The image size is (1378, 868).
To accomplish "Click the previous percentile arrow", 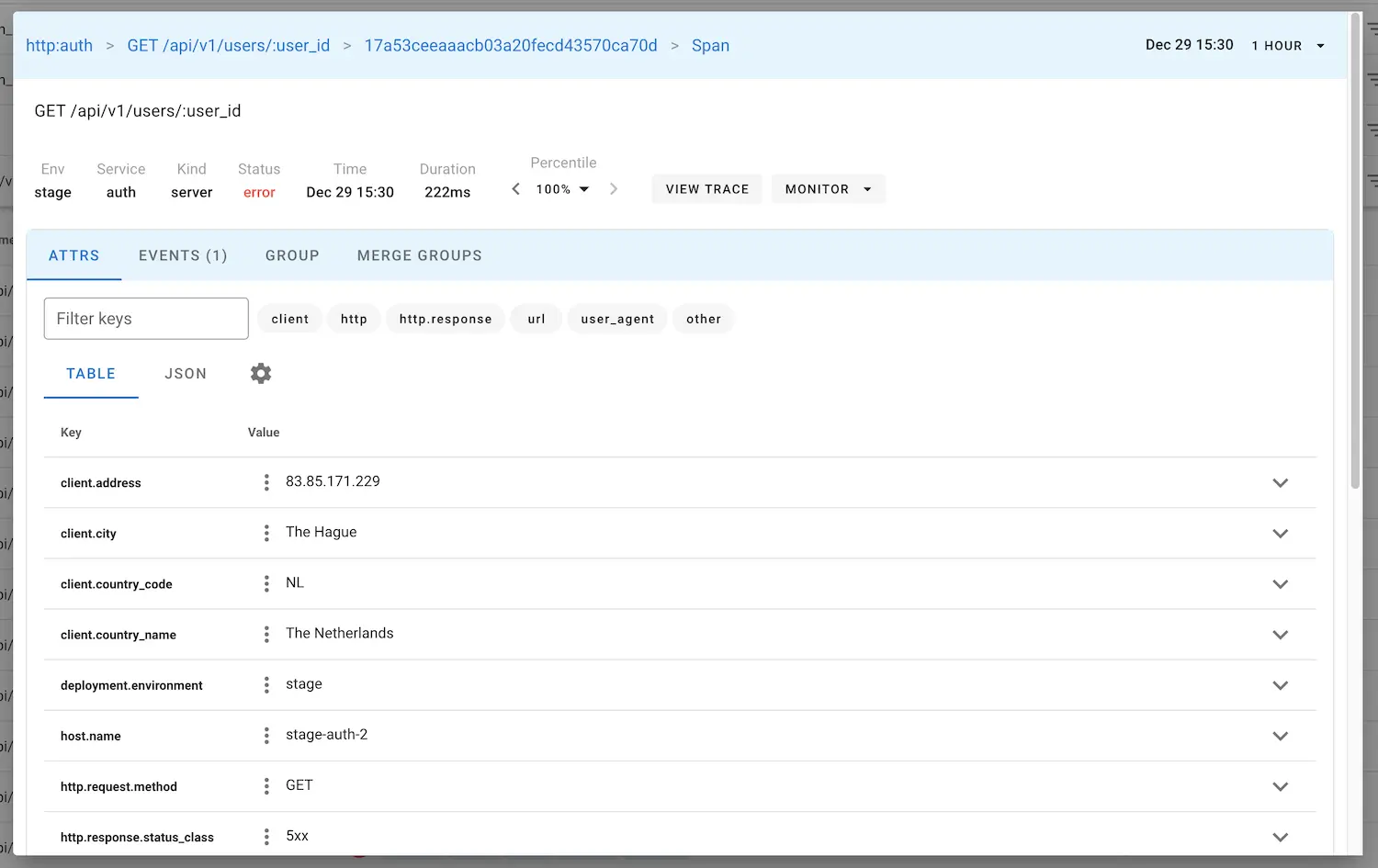I will [x=516, y=189].
